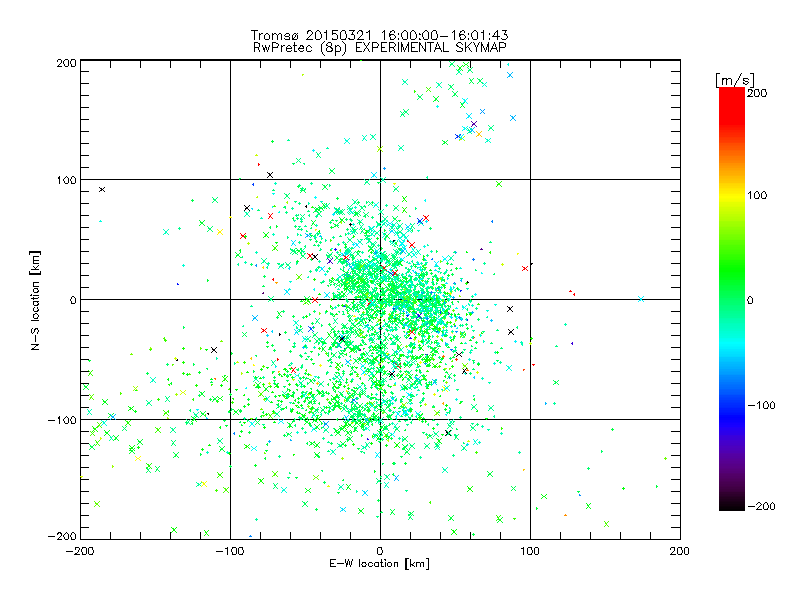Click the '100' label beside the colorbar

coord(757,195)
